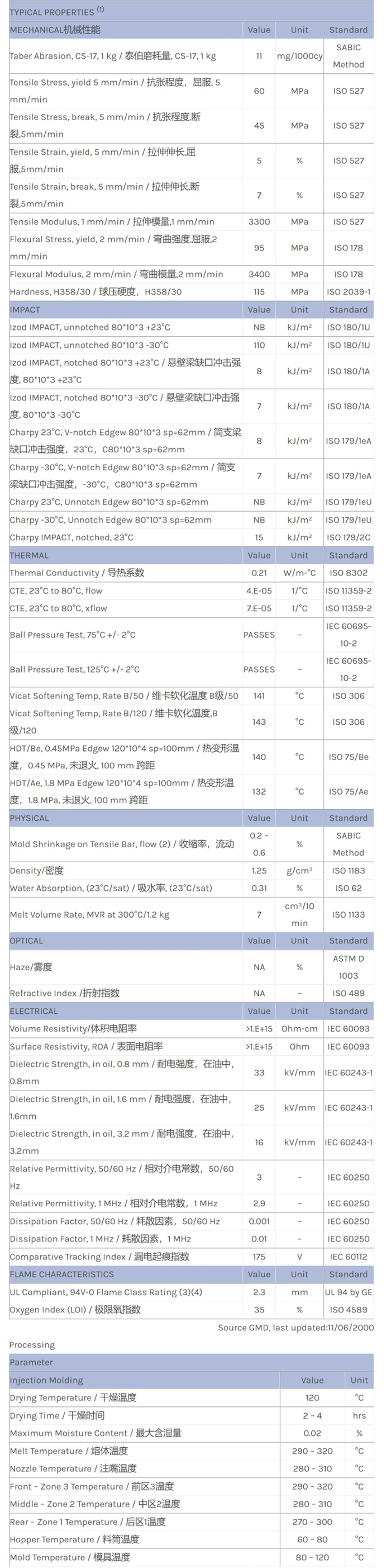This screenshot has width=391, height=1568.
Task: Select the IMPACT section header
Action: pyautogui.click(x=25, y=310)
